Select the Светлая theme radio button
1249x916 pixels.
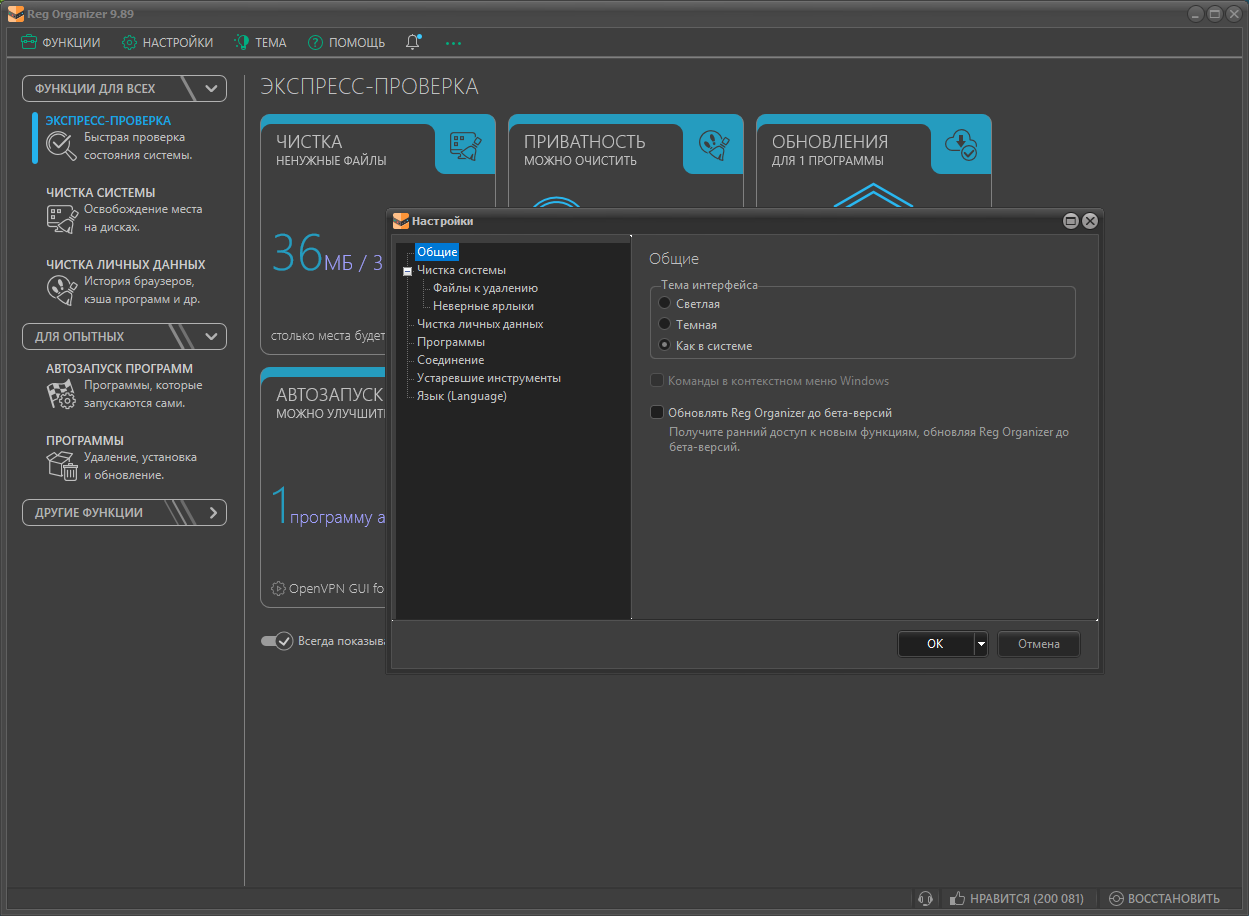pos(664,303)
